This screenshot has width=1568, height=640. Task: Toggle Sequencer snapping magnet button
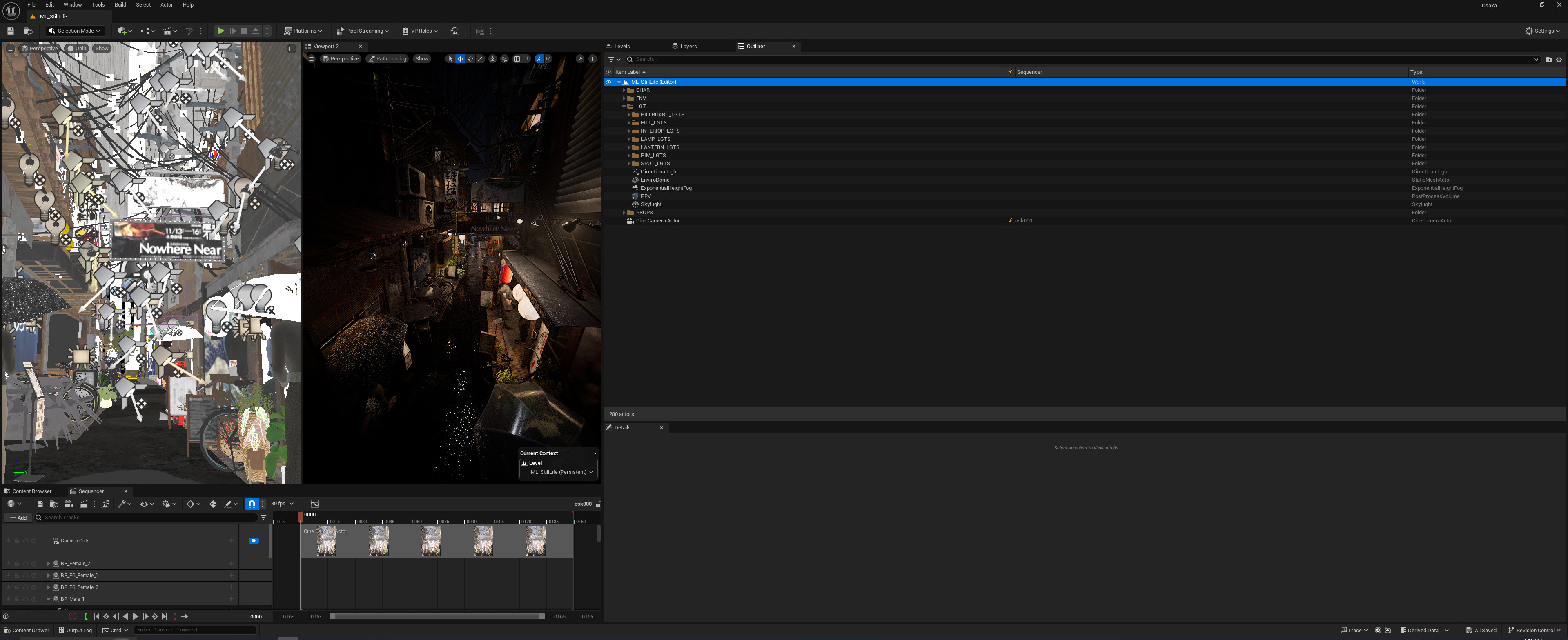pyautogui.click(x=252, y=504)
